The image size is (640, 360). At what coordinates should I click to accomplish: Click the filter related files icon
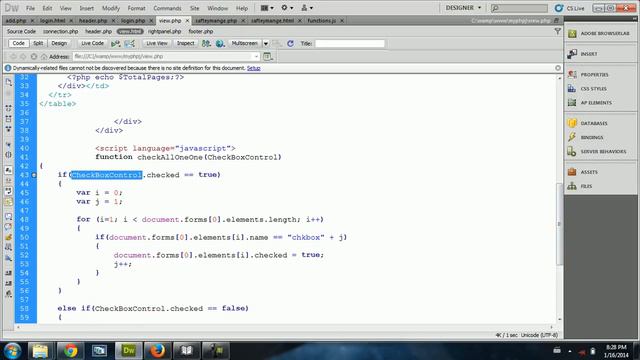click(x=558, y=31)
